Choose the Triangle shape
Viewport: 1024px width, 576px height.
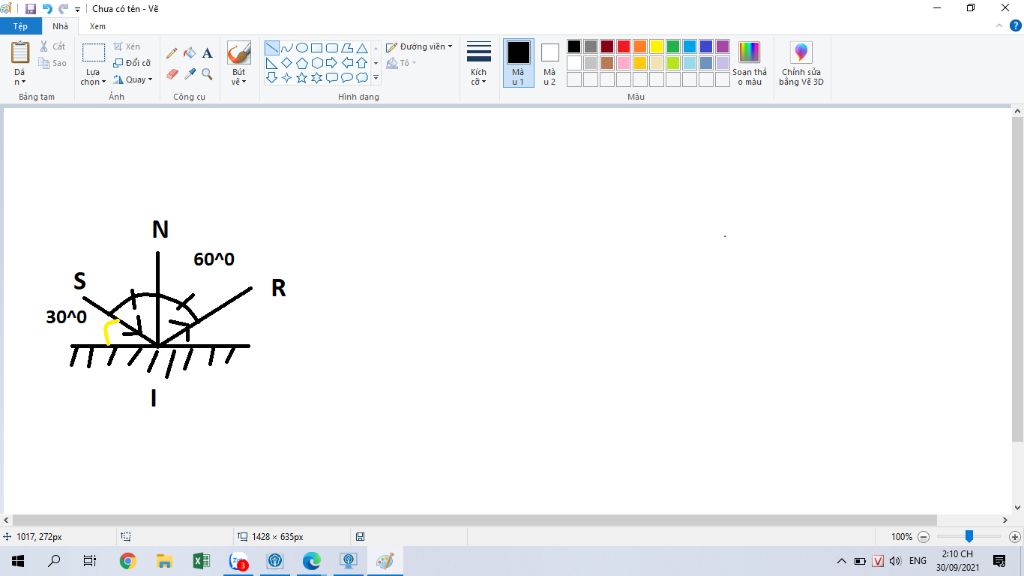[x=362, y=48]
